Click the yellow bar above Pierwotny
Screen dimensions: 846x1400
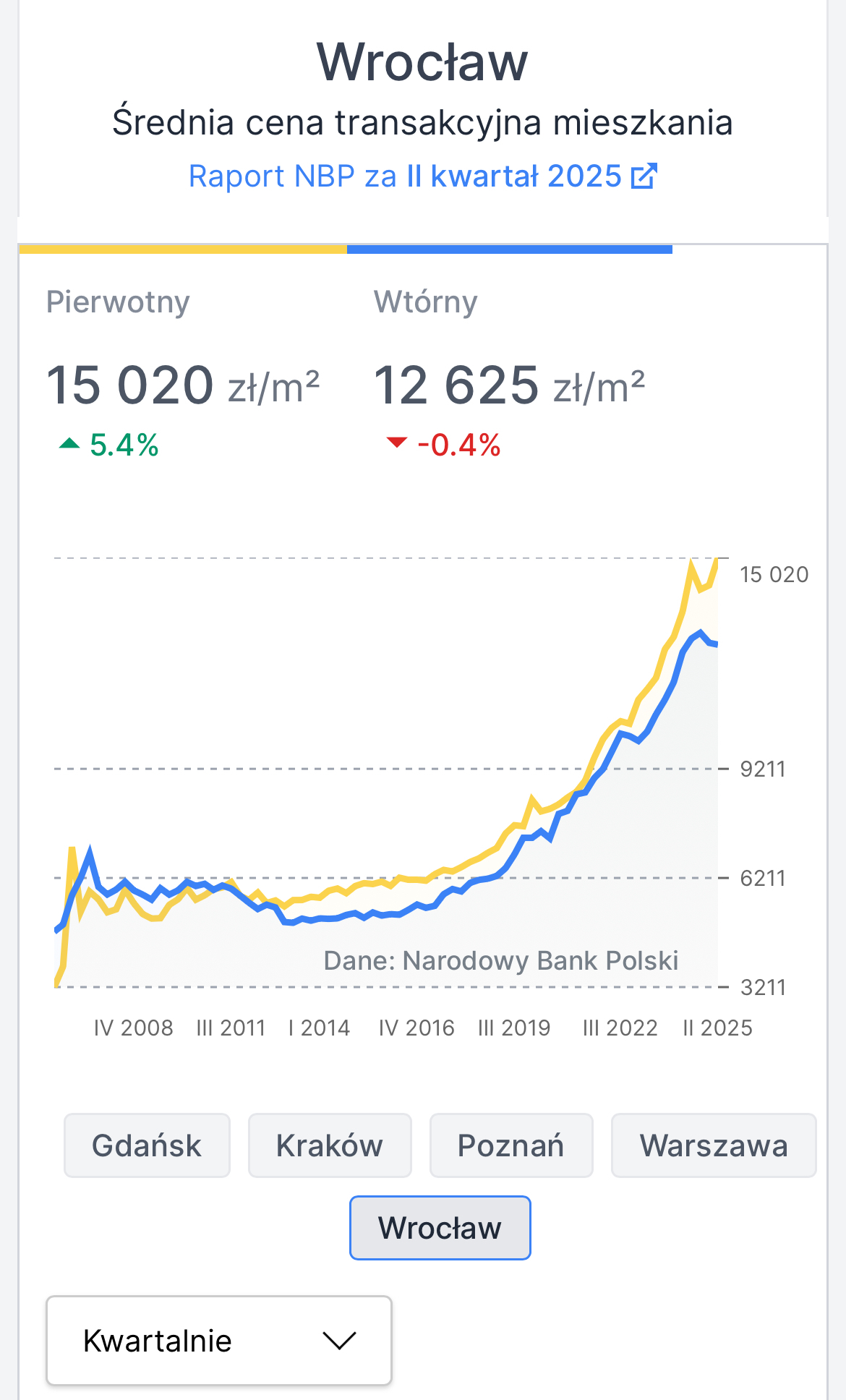183,249
